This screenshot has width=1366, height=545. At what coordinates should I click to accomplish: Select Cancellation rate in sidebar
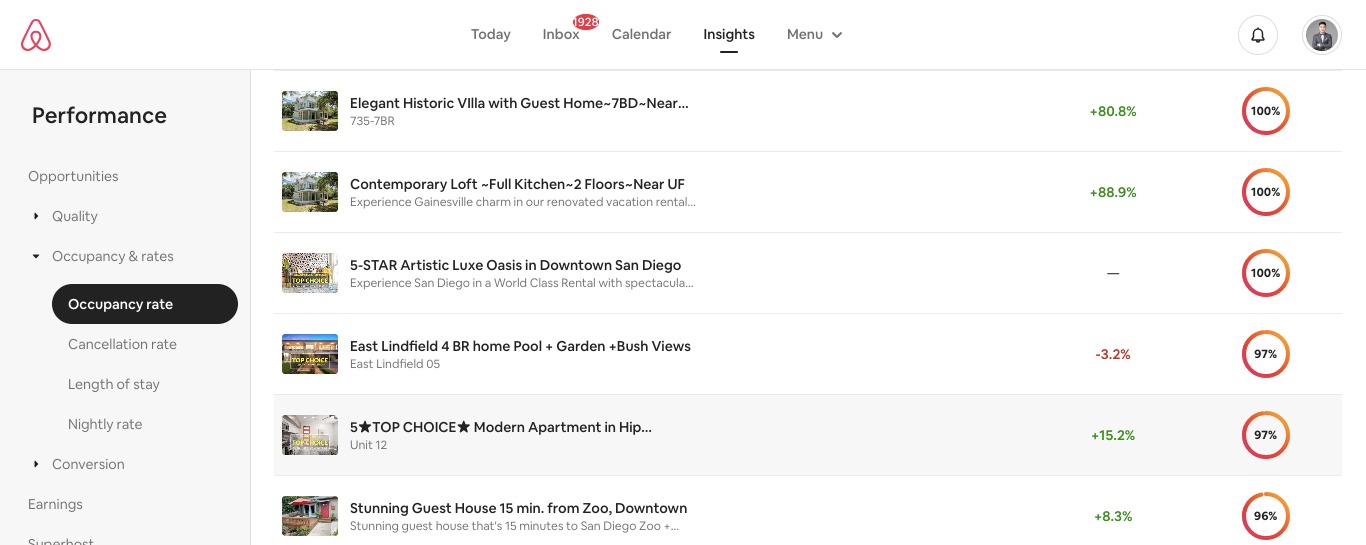coord(122,344)
